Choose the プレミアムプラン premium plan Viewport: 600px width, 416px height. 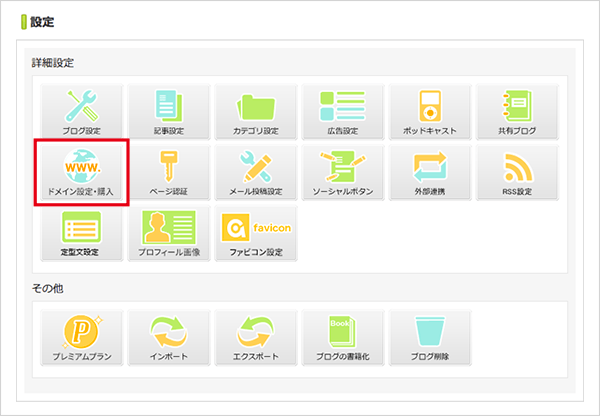(80, 337)
